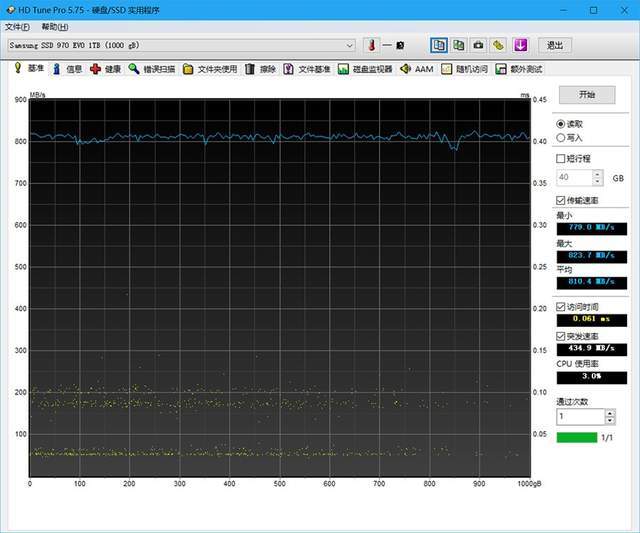Toggle the 突发速率 burst rate checkbox
The height and width of the screenshot is (533, 640).
click(561, 336)
